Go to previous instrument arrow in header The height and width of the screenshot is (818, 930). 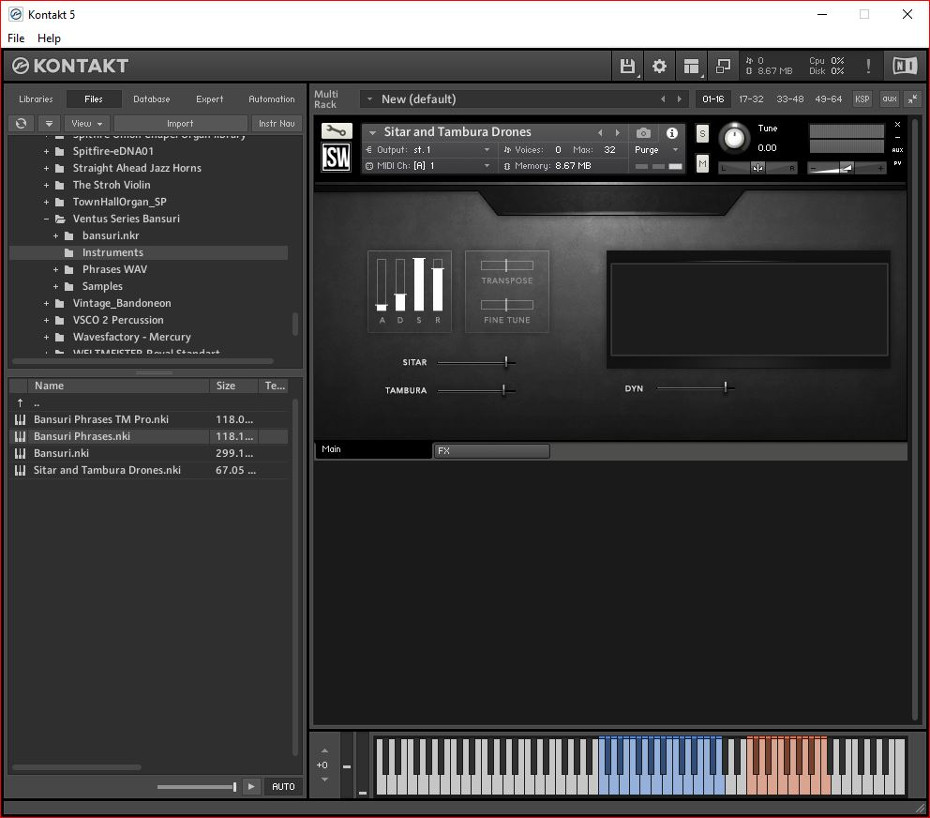(x=600, y=132)
